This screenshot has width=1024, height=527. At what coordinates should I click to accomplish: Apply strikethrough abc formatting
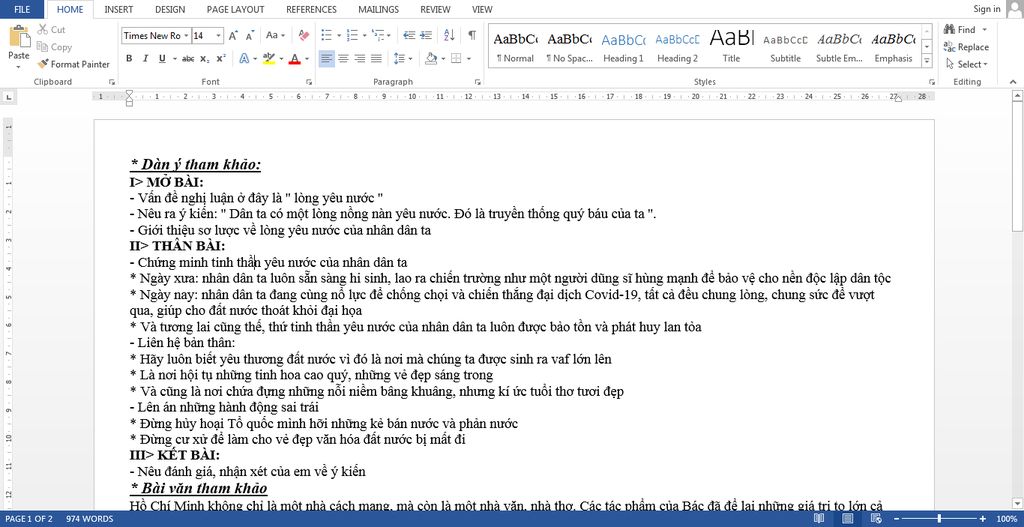(188, 59)
